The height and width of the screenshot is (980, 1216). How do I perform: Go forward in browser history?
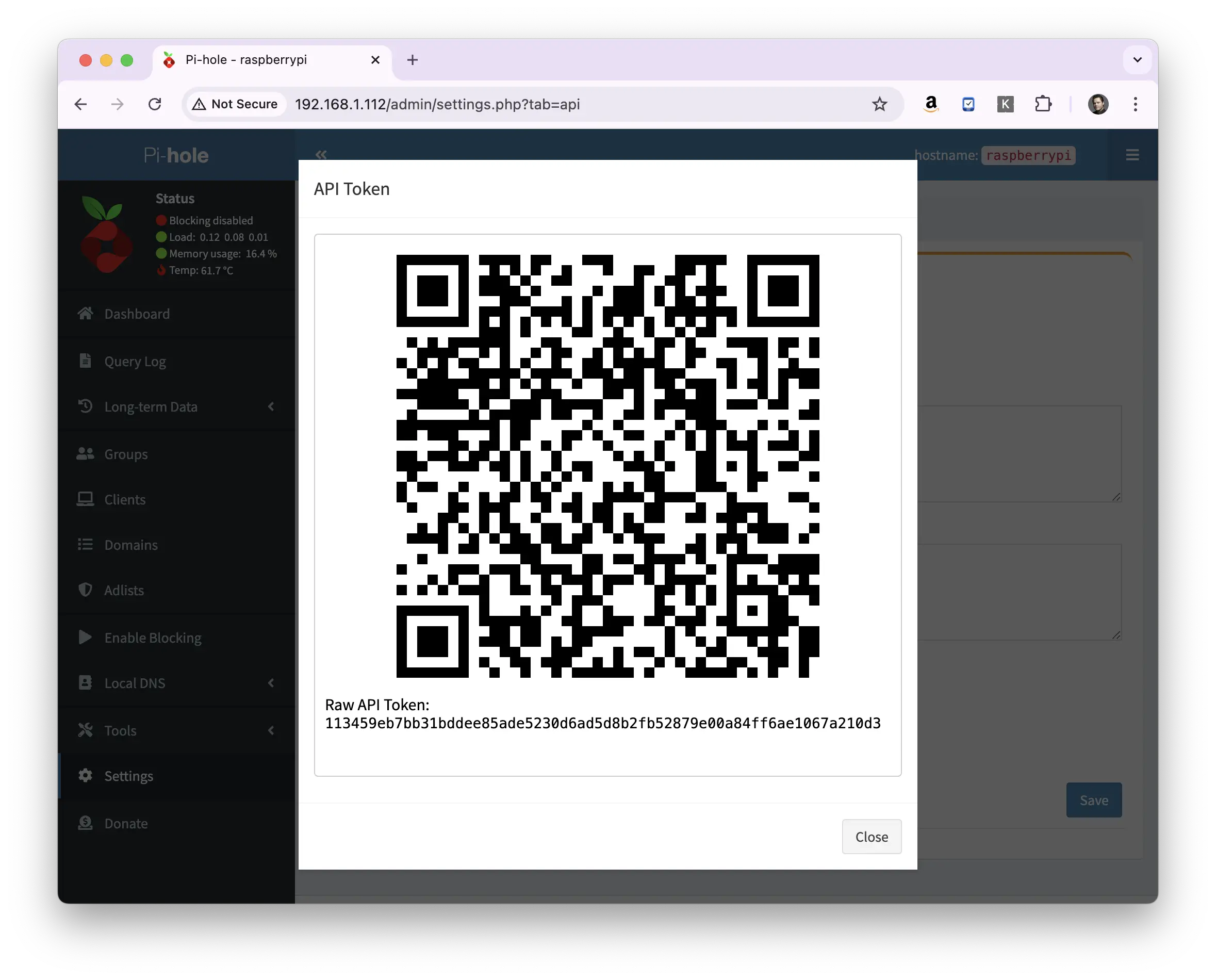coord(118,104)
